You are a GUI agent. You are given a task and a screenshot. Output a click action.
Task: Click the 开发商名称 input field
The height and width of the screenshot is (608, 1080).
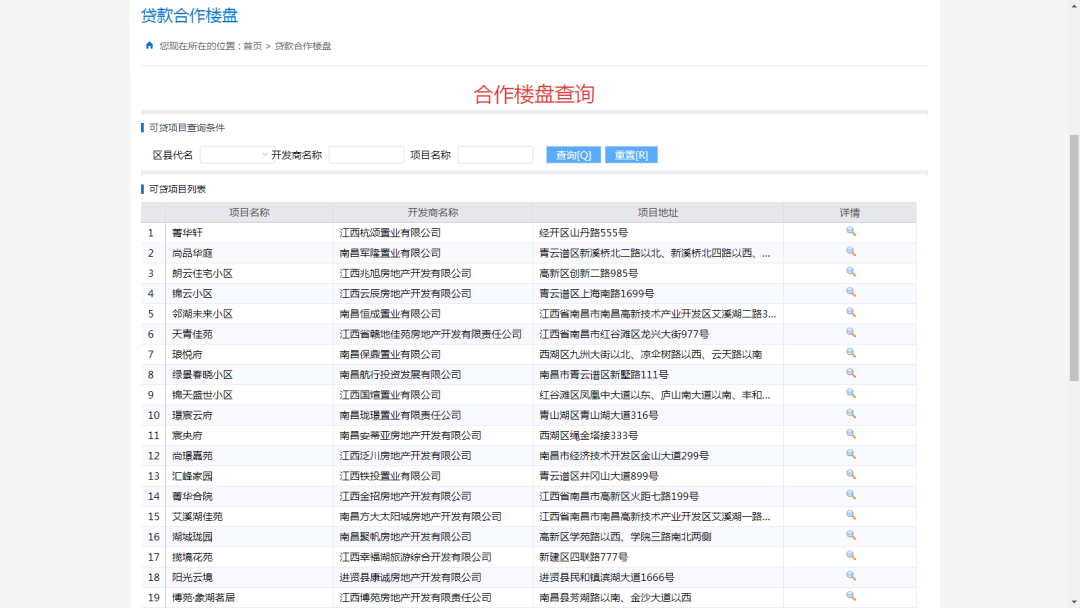pos(366,155)
